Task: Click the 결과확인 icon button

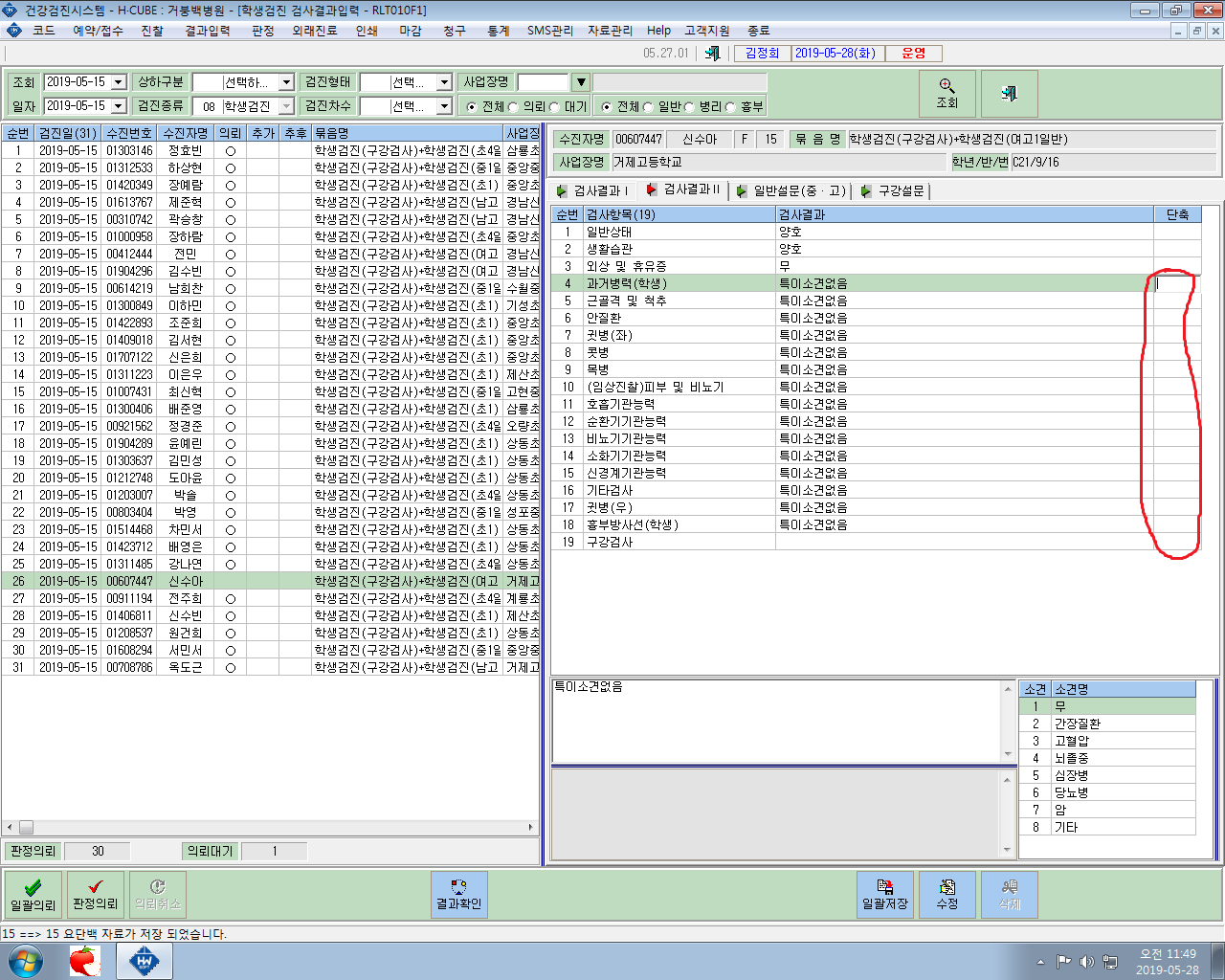Action: pos(458,895)
